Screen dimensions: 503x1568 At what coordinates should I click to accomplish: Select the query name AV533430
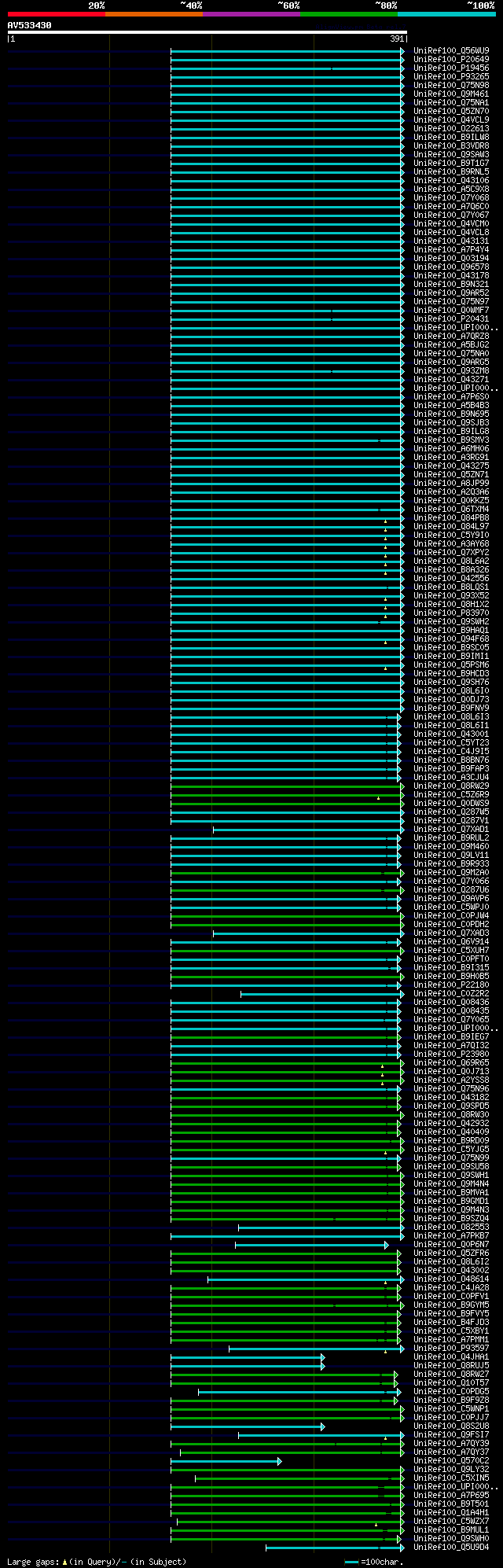[x=30, y=25]
